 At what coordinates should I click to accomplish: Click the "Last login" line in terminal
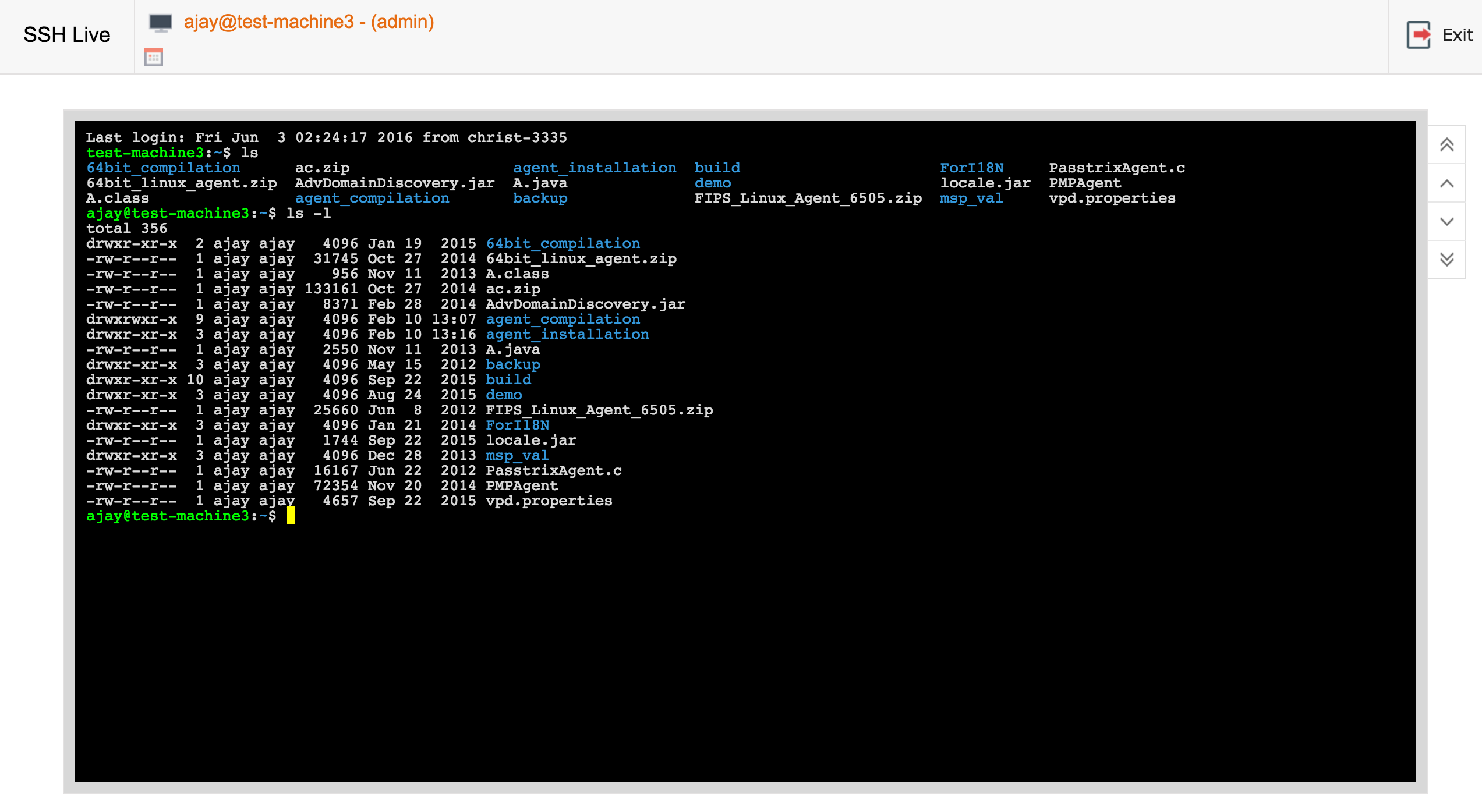pos(326,138)
